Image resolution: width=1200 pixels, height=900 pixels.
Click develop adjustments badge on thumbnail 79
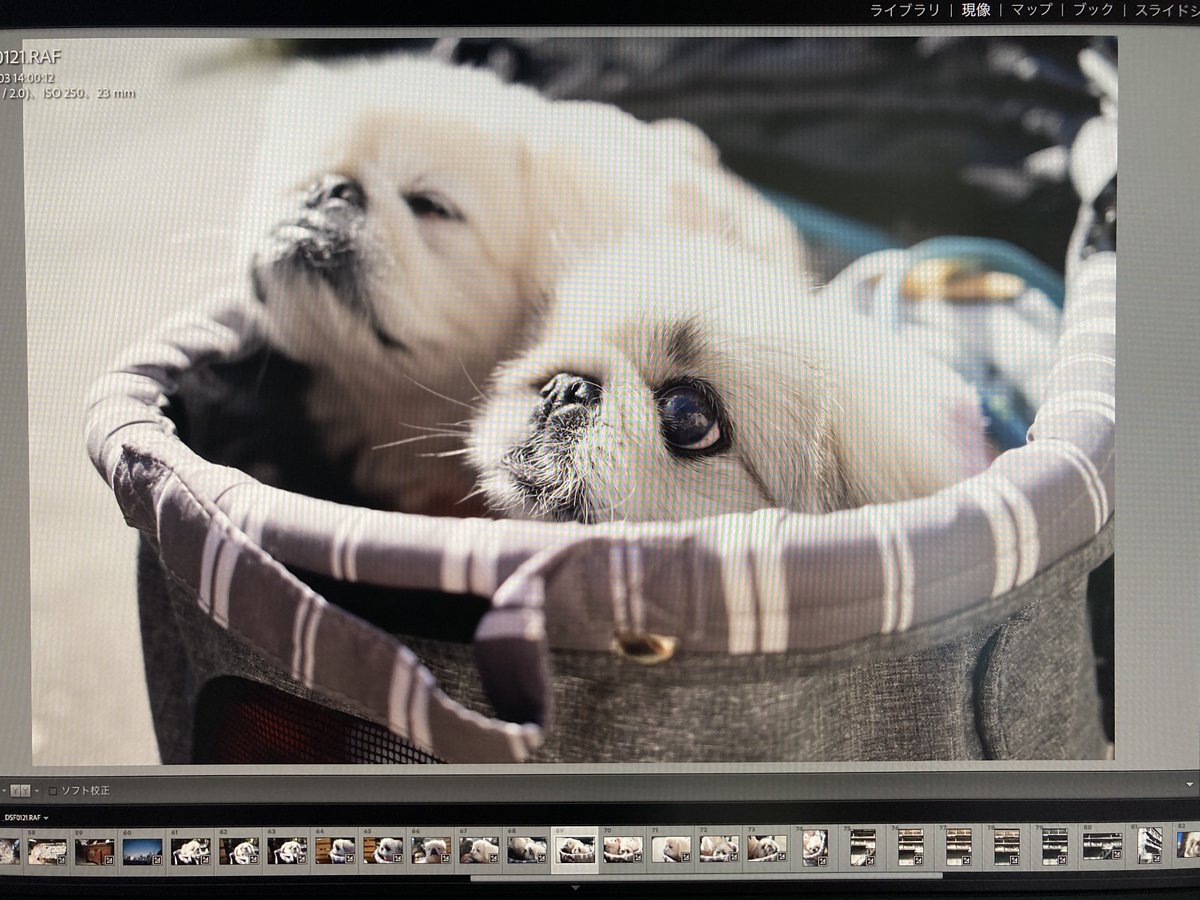[1061, 860]
